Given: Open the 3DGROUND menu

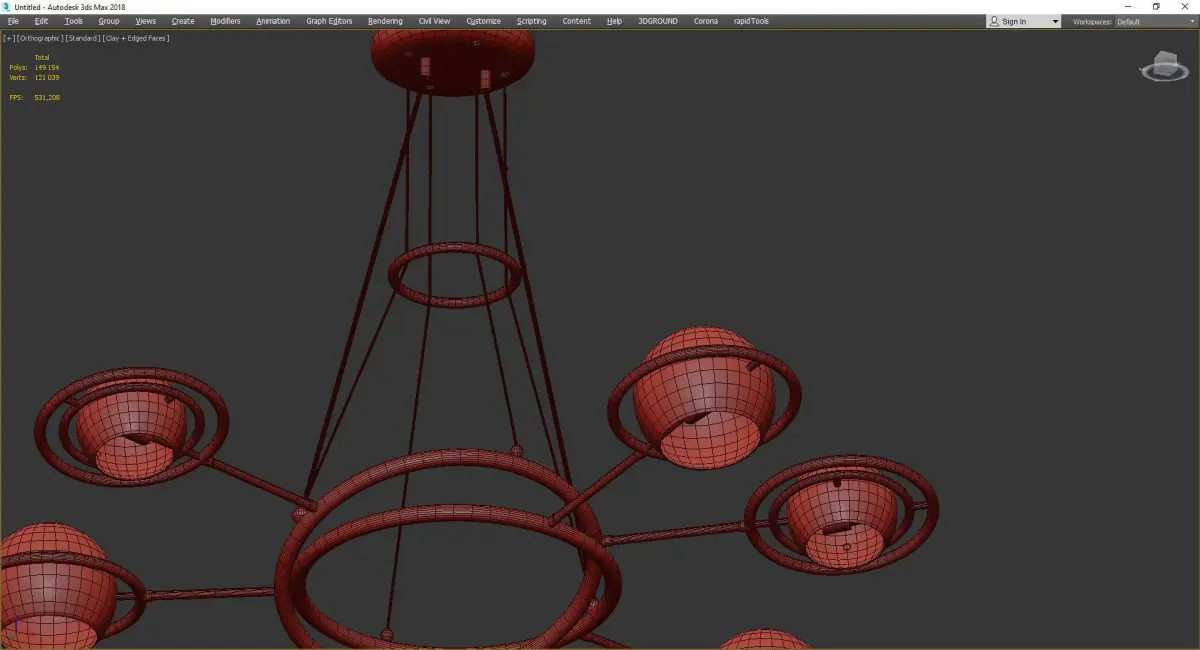Looking at the screenshot, I should [657, 21].
